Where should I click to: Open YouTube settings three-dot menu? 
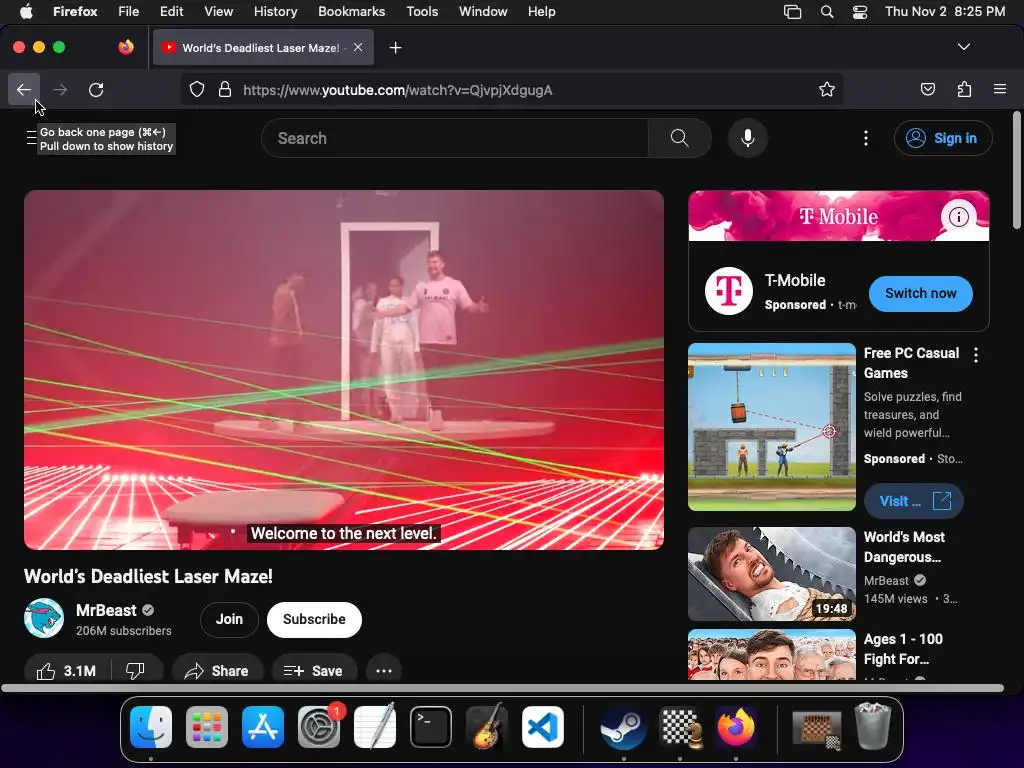866,138
